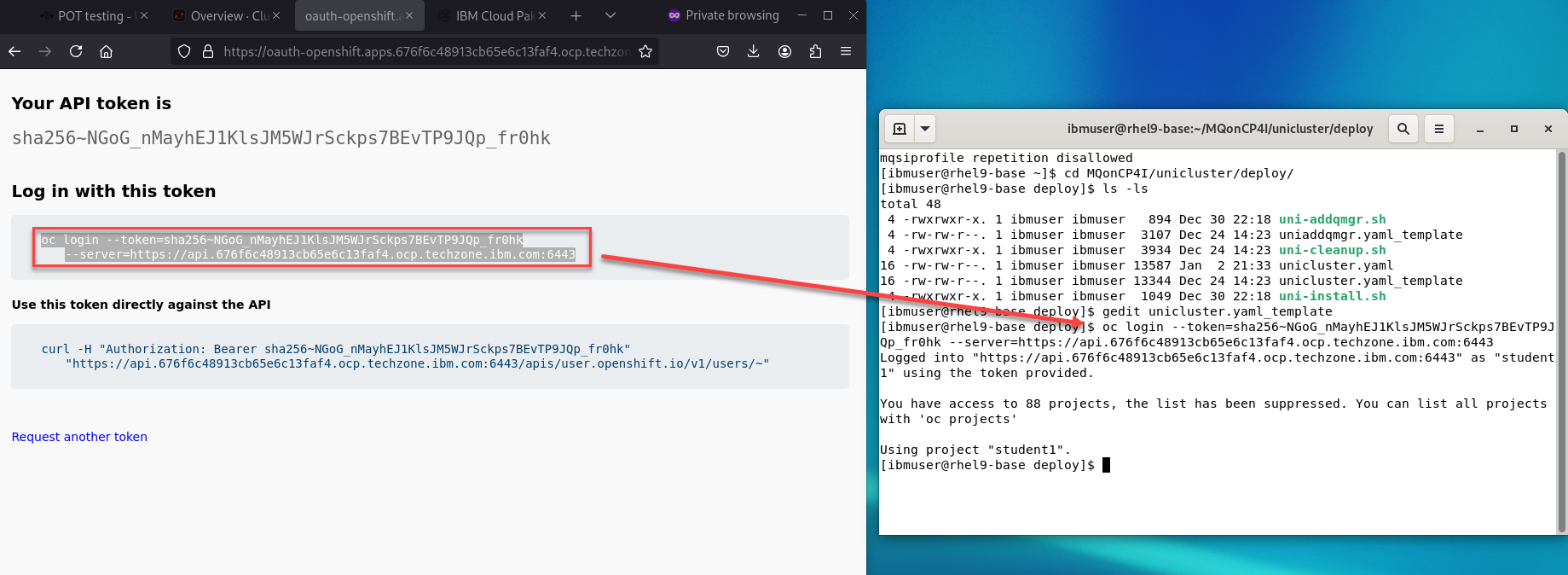This screenshot has width=1568, height=575.
Task: Click the browser URL address field
Action: point(426,51)
